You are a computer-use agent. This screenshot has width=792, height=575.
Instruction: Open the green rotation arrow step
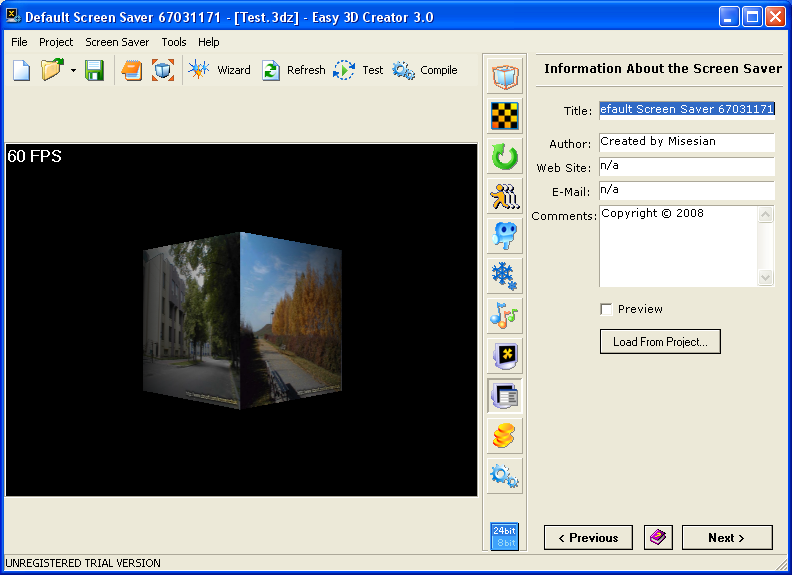(x=505, y=156)
